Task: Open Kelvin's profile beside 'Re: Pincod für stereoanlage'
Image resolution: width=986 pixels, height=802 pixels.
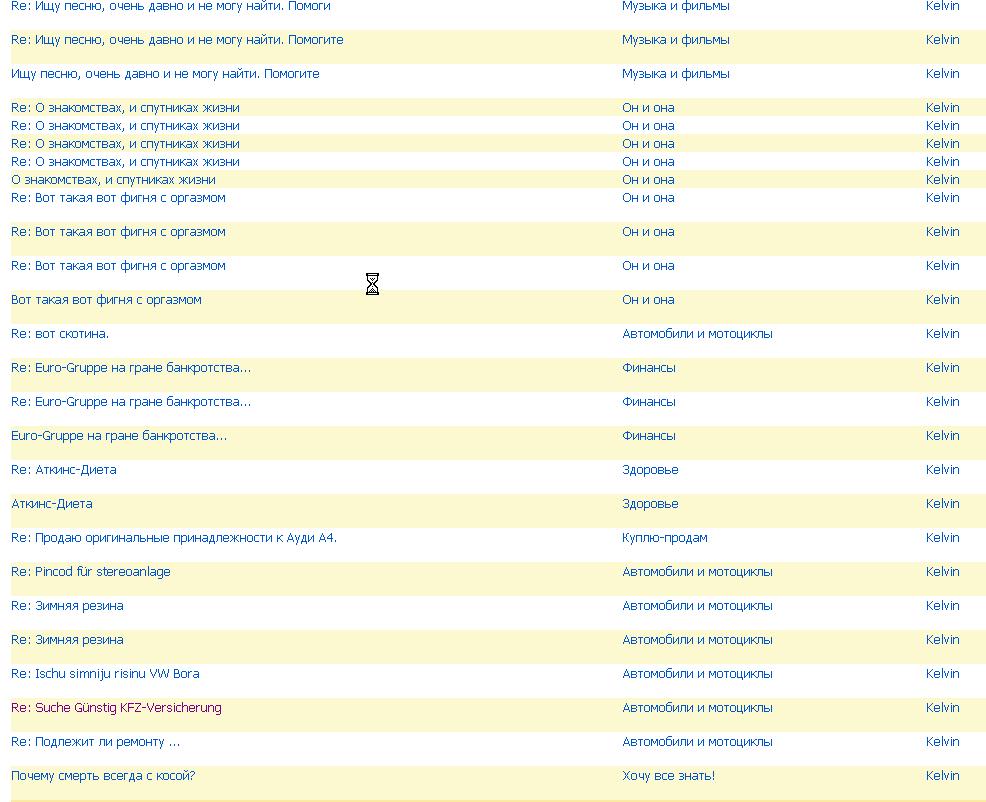Action: click(x=942, y=572)
